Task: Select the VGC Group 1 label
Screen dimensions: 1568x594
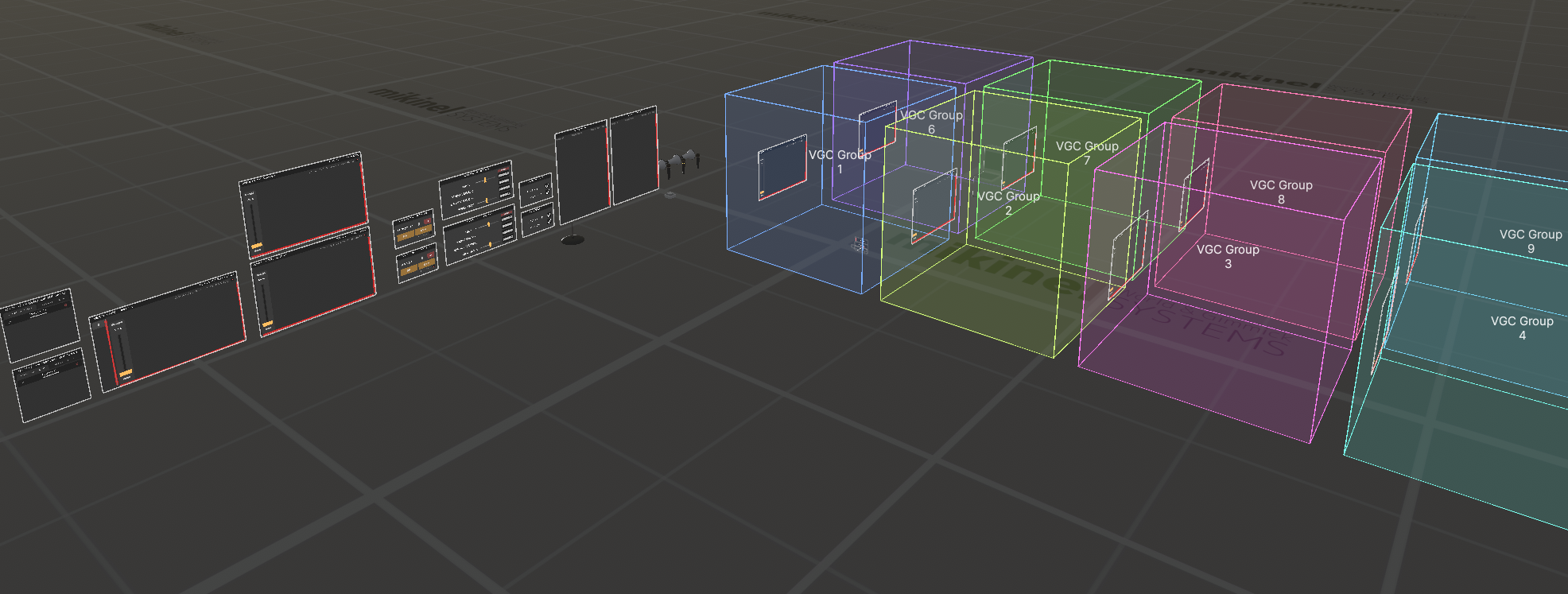Action: [x=840, y=161]
